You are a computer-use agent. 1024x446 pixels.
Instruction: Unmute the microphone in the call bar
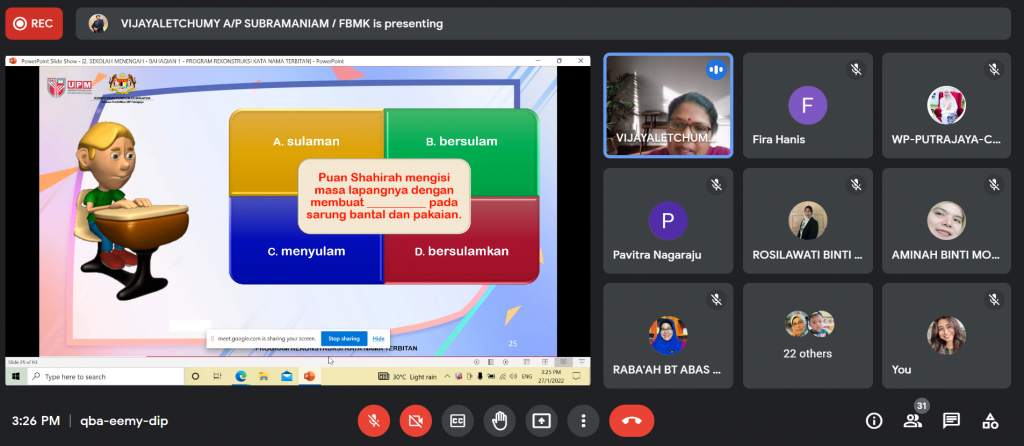coord(373,420)
